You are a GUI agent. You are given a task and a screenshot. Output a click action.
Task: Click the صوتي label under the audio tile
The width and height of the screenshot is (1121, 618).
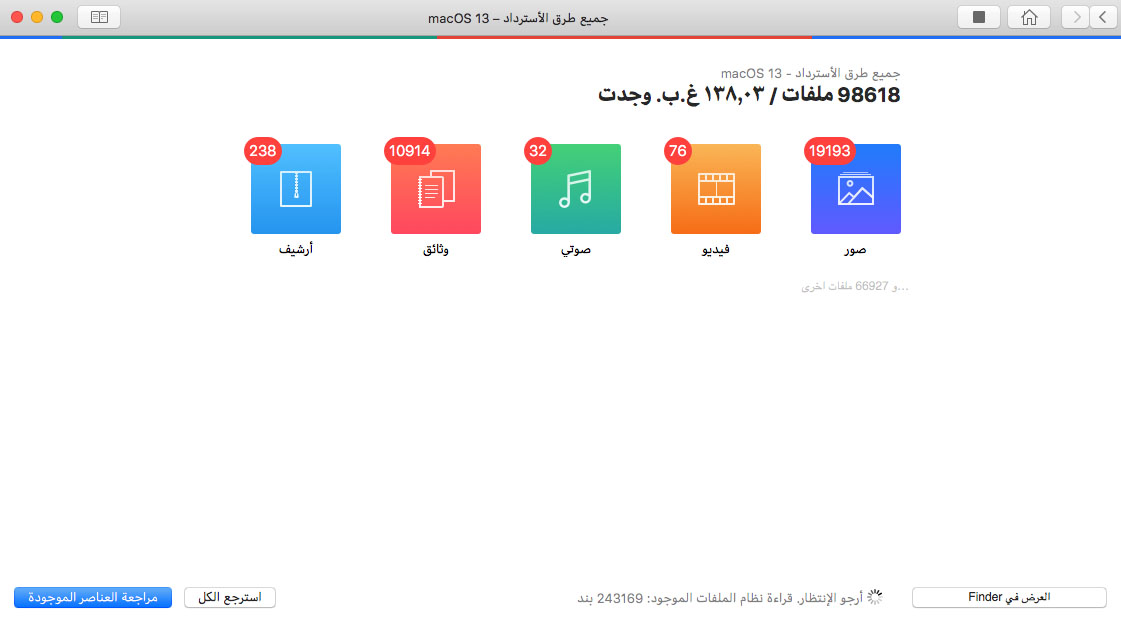[576, 249]
